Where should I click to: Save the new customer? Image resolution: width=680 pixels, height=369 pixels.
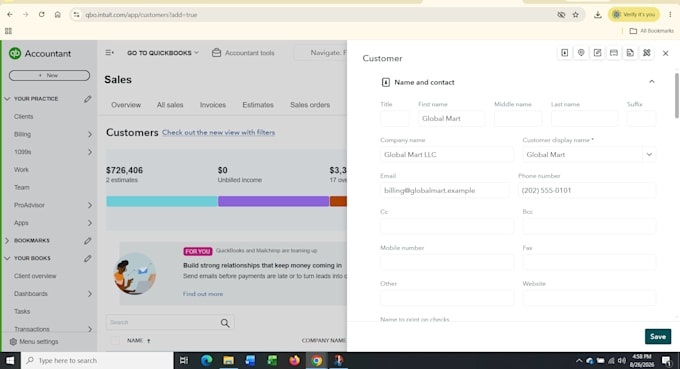[x=657, y=336]
